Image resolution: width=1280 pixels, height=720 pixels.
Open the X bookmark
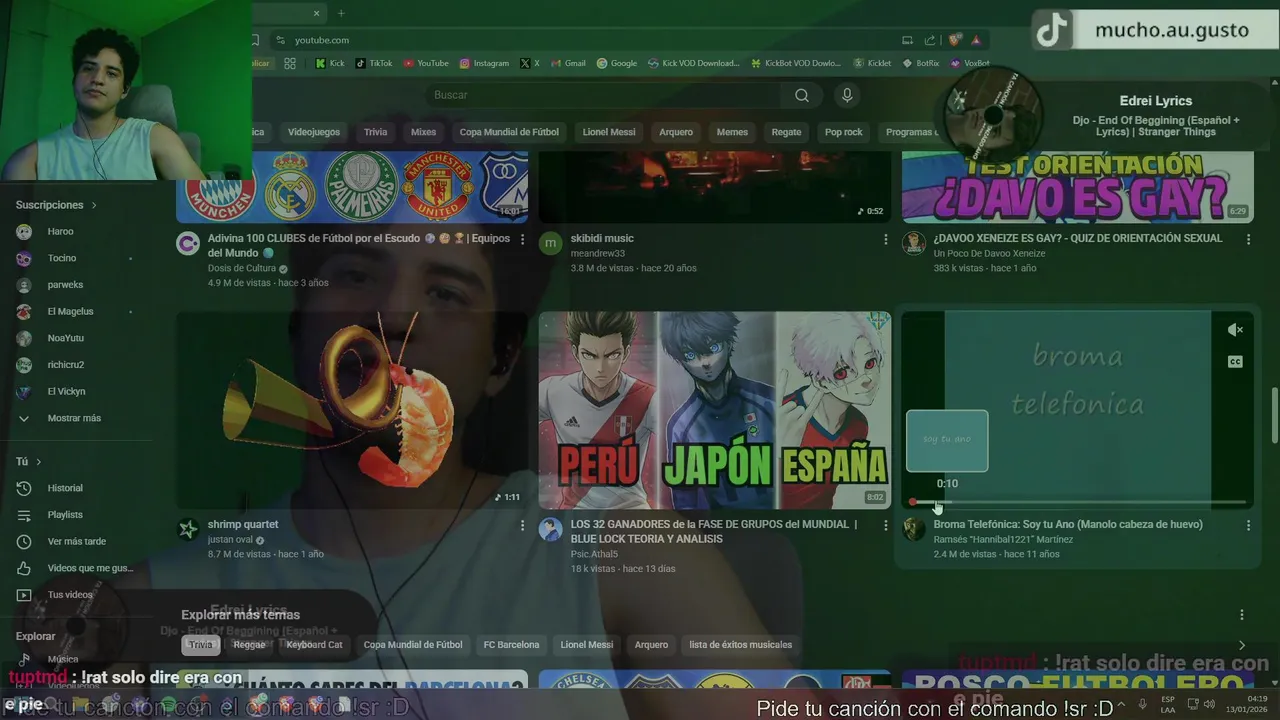coord(530,63)
